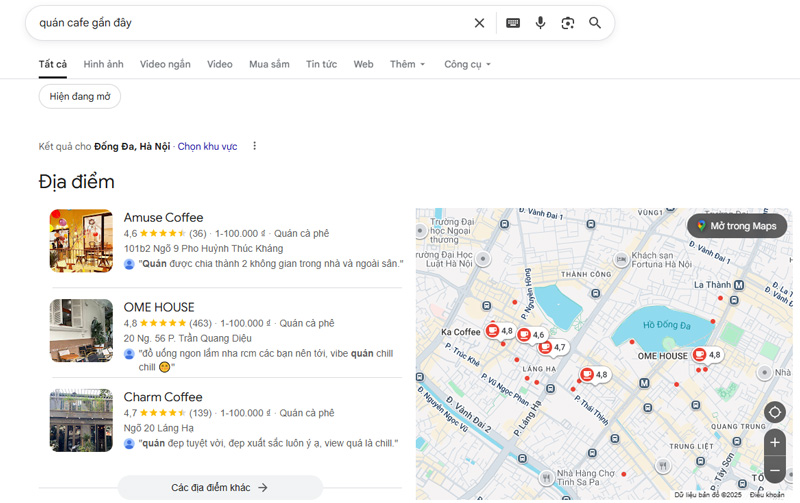Open the on-screen keyboard input tool

513,23
